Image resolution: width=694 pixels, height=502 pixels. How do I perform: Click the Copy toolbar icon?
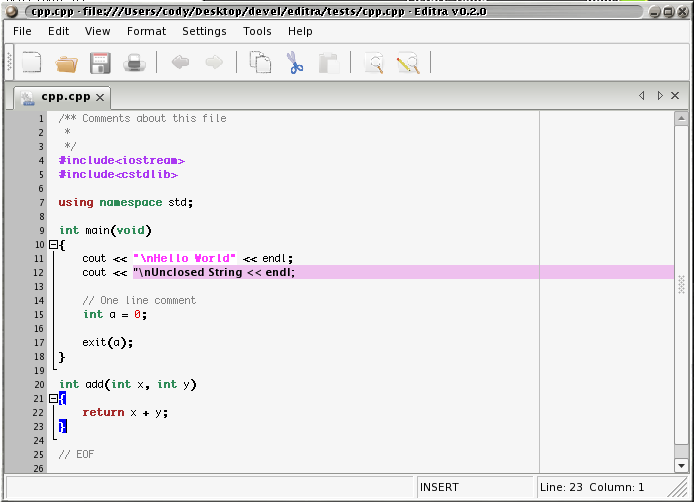[x=261, y=64]
